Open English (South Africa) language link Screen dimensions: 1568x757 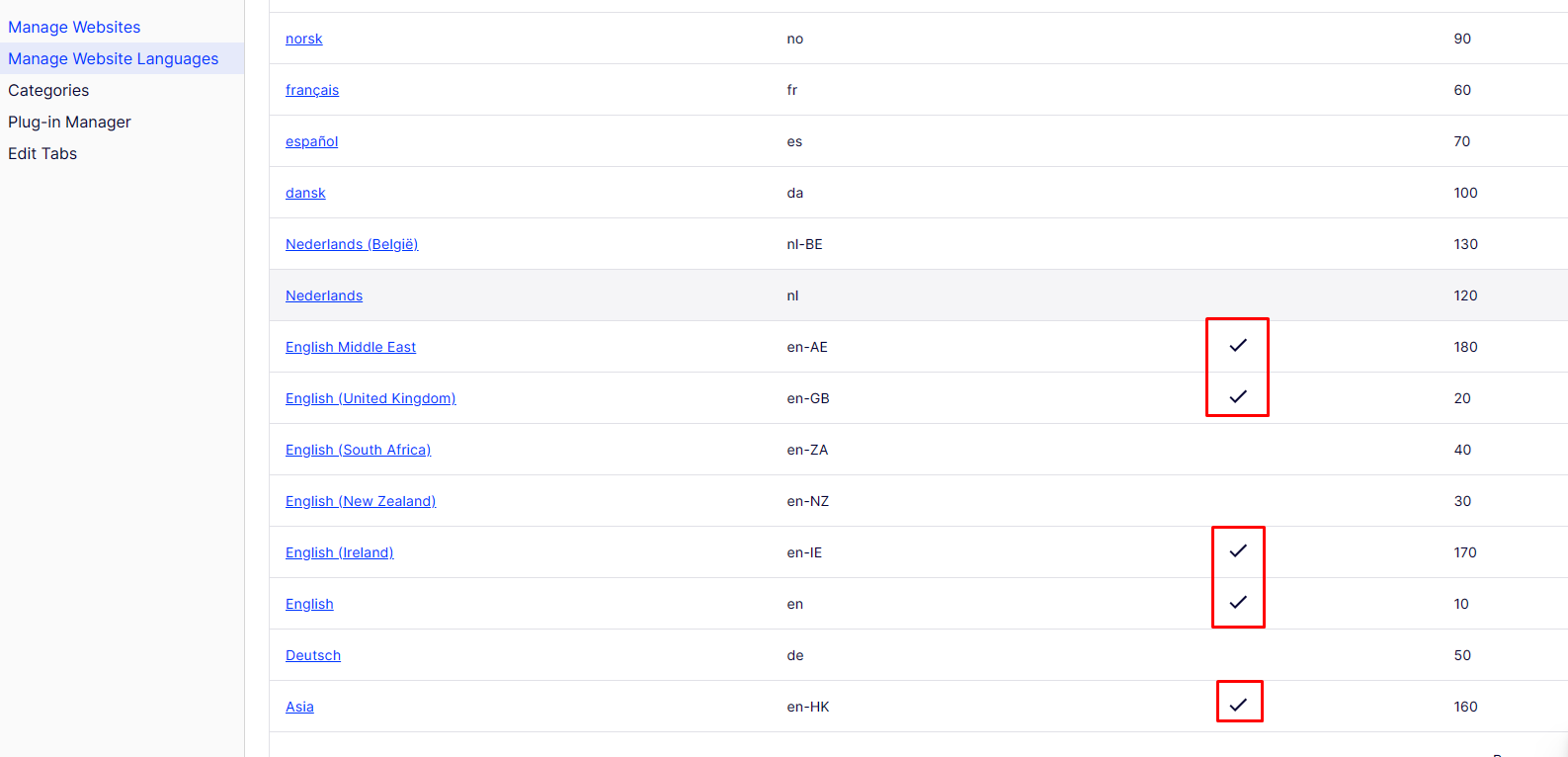point(358,450)
